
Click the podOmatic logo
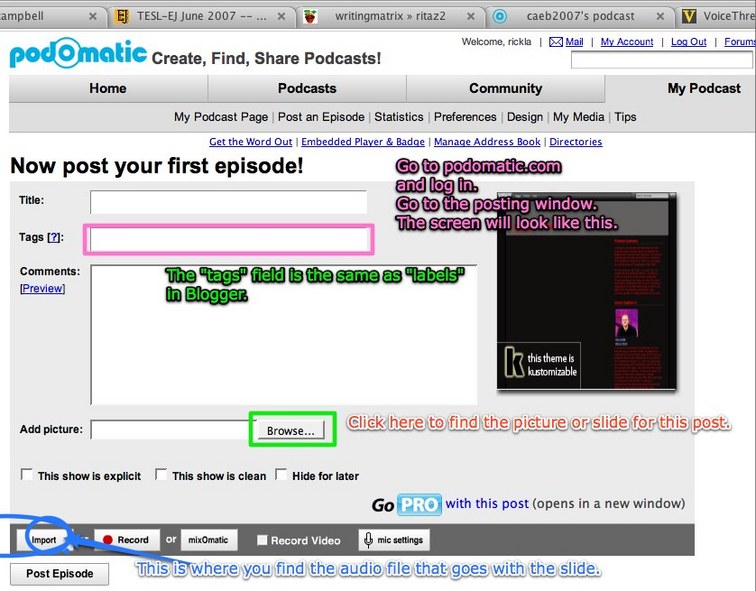[78, 54]
